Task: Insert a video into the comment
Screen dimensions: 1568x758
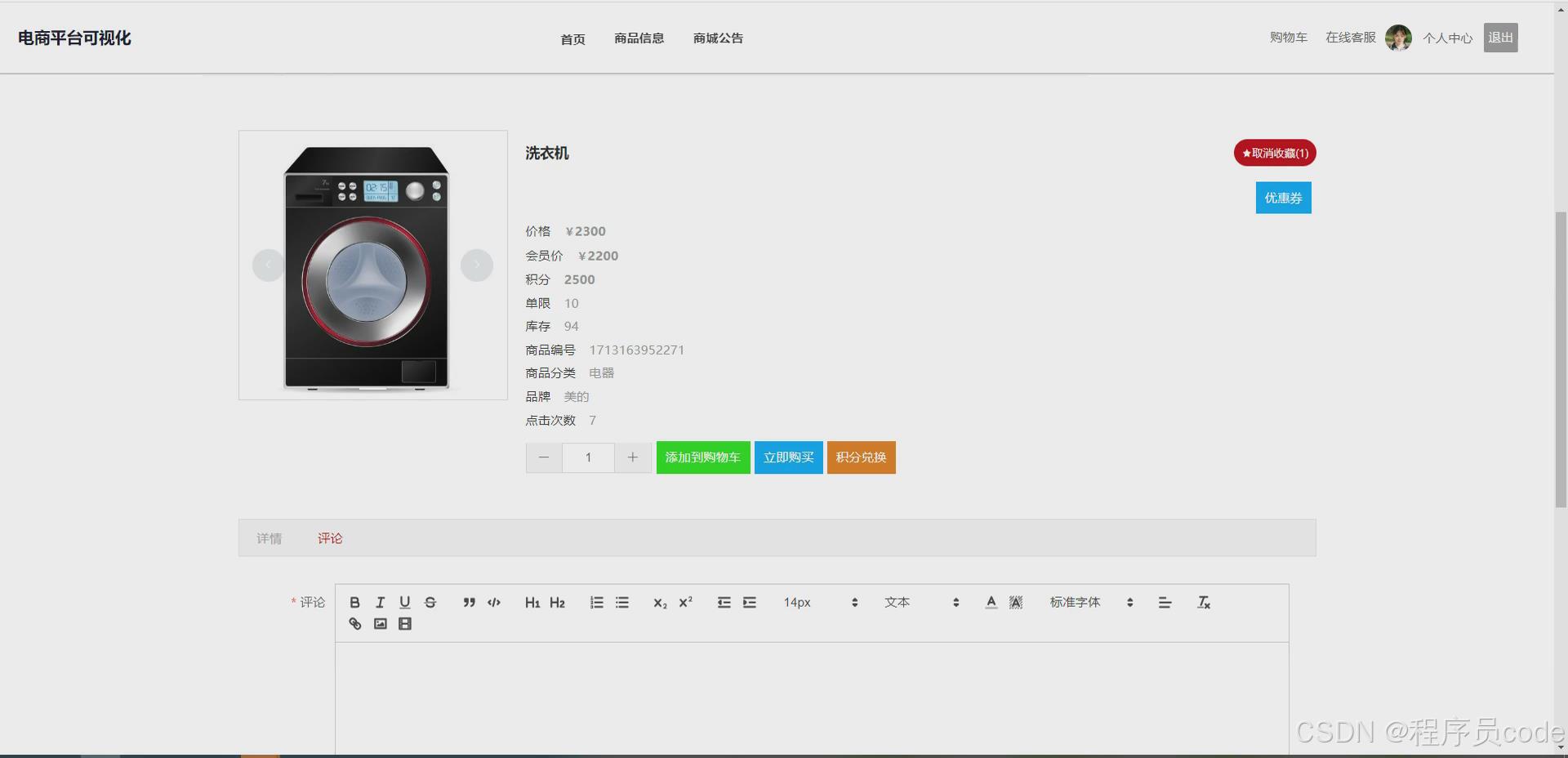Action: click(404, 623)
